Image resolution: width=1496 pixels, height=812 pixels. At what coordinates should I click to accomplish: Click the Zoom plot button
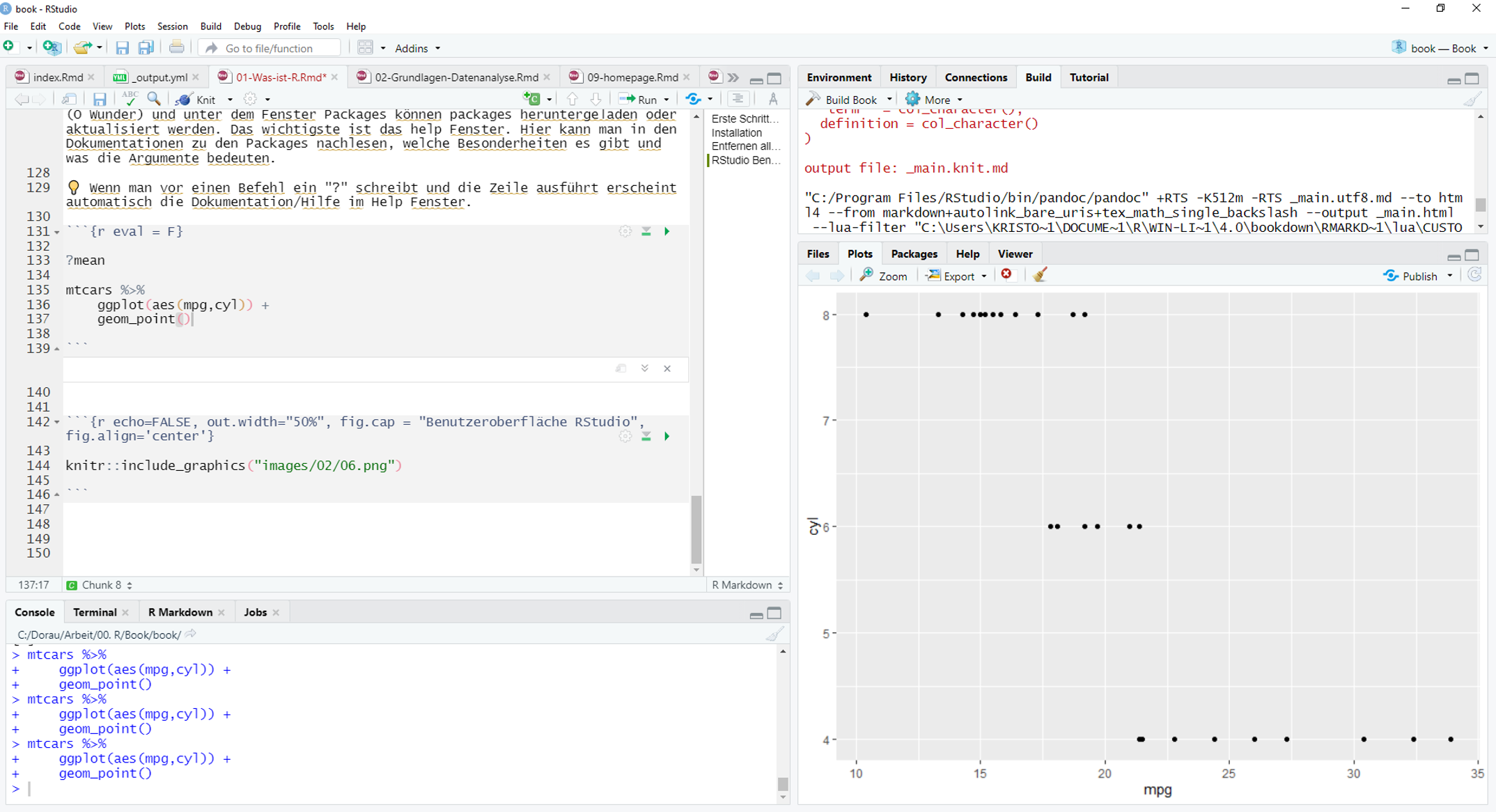click(883, 276)
